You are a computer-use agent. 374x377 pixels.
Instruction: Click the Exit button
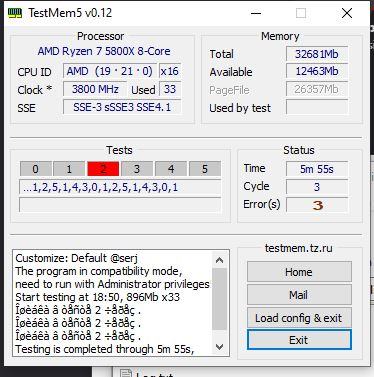pos(299,340)
